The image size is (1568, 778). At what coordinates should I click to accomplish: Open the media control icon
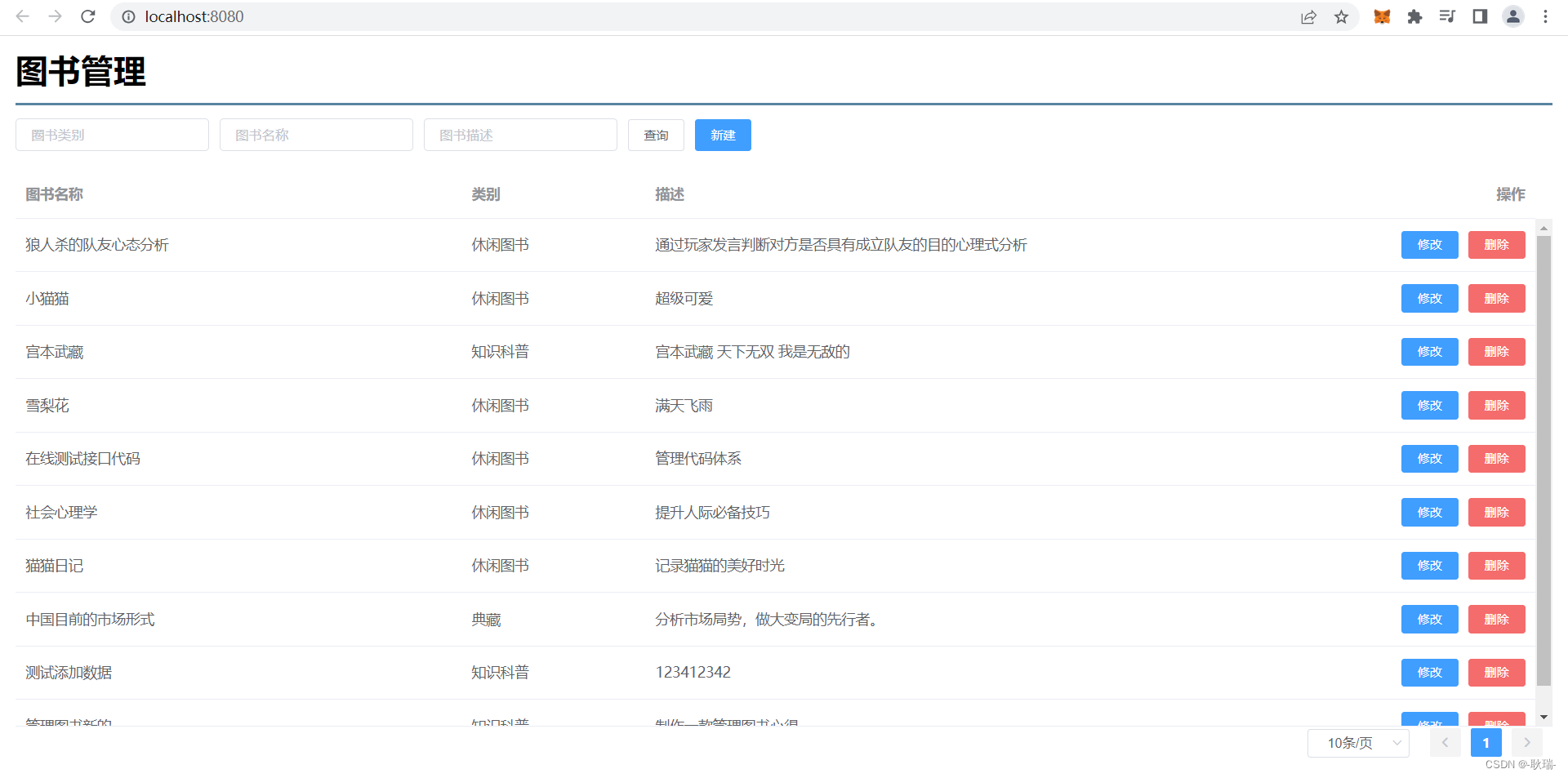click(x=1447, y=16)
